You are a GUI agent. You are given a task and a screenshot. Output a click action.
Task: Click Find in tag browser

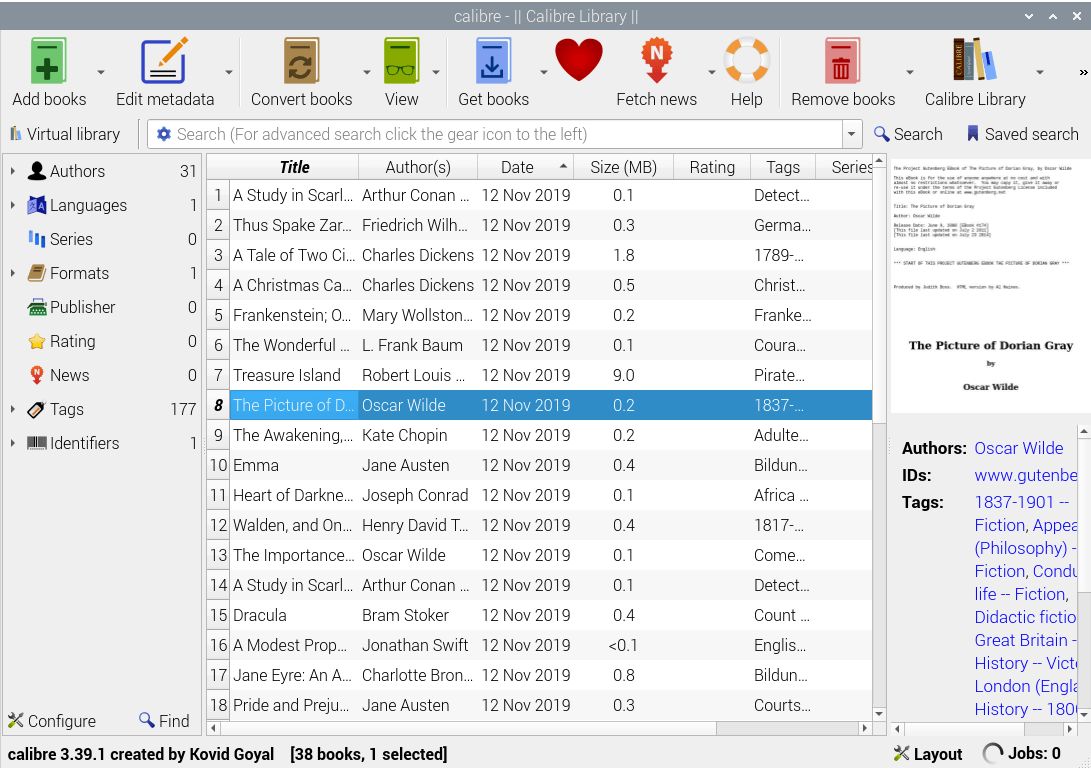click(164, 721)
